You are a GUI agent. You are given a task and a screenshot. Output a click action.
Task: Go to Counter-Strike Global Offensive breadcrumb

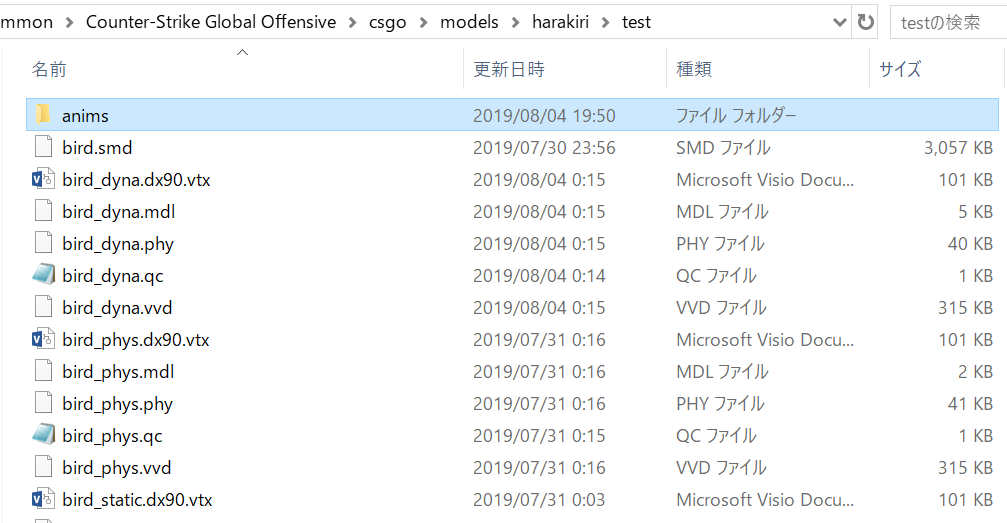point(211,22)
